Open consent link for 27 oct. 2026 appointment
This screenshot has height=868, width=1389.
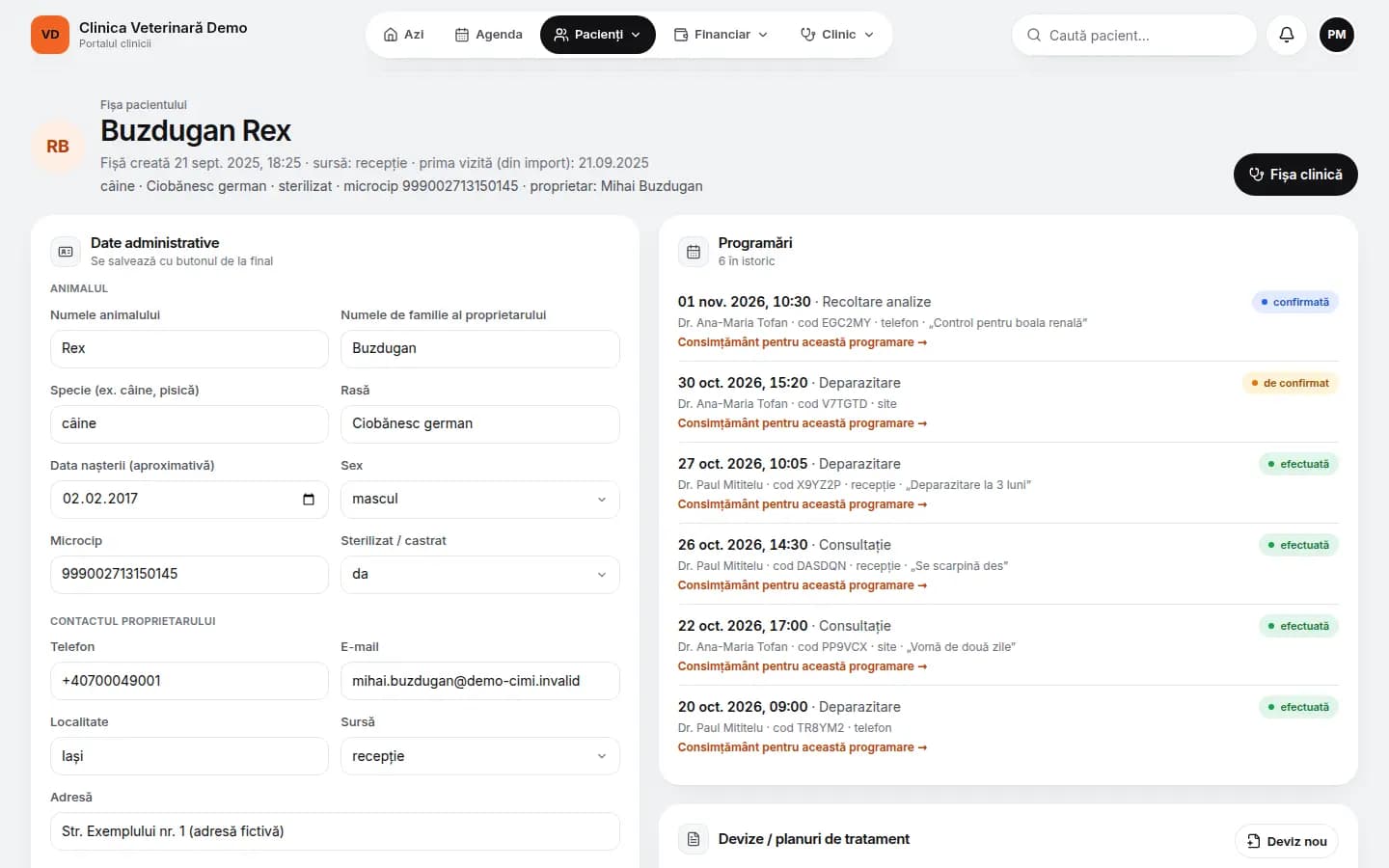[802, 504]
